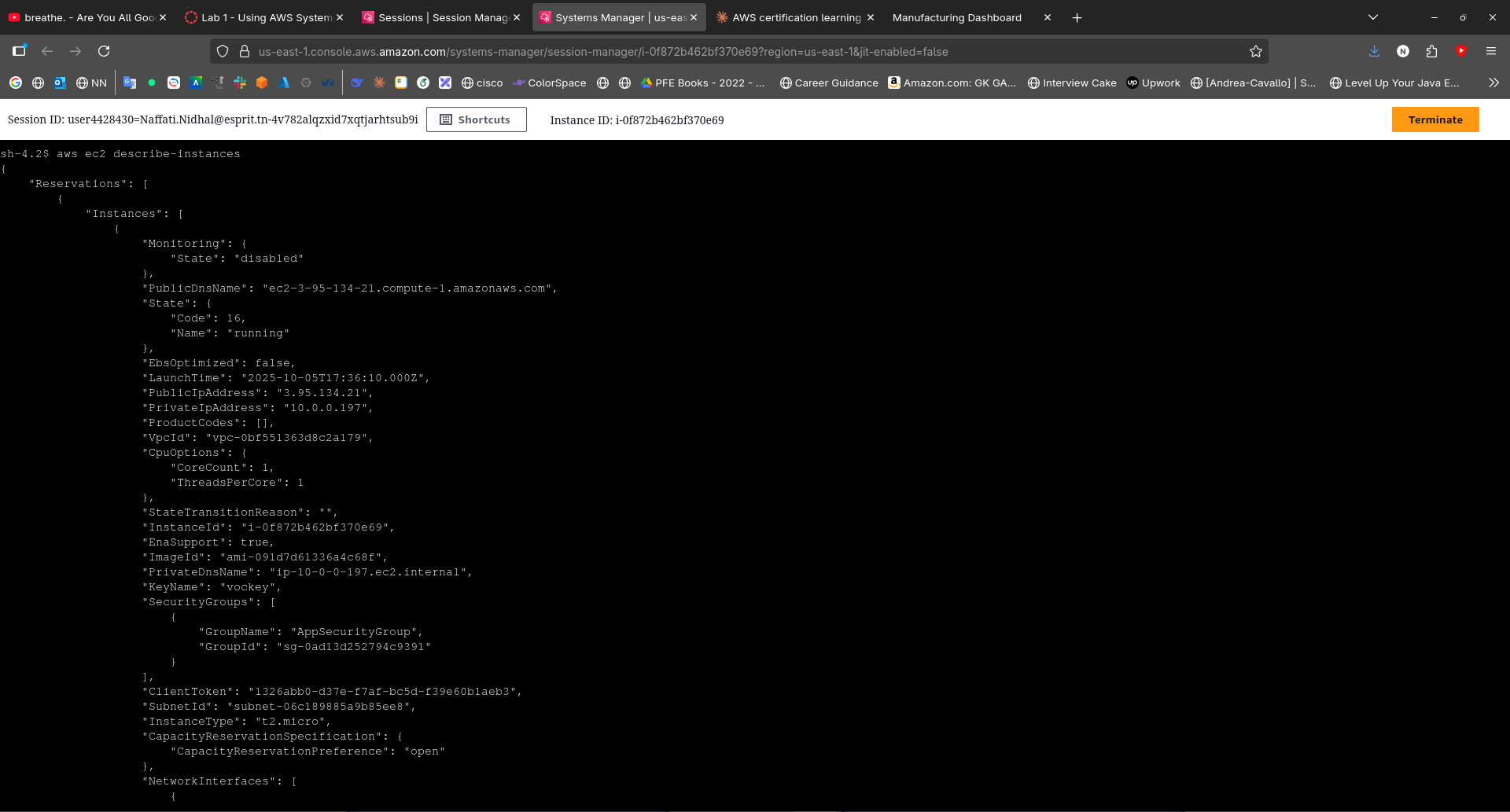Open a new browser tab
Viewport: 1510px width, 812px height.
pyautogui.click(x=1077, y=17)
